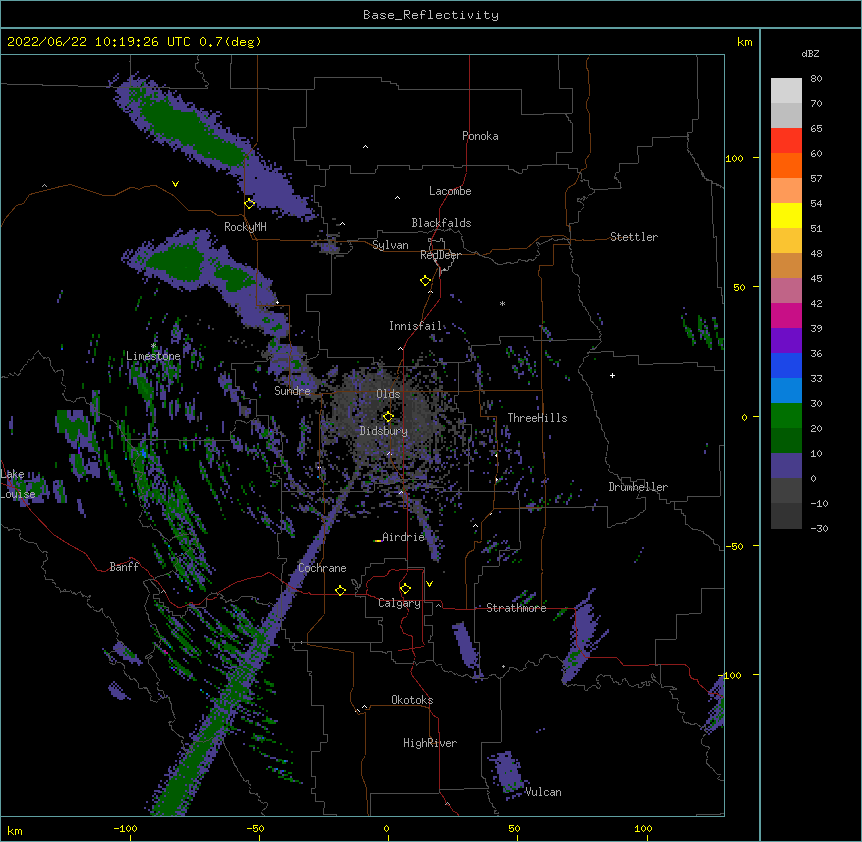This screenshot has width=862, height=842.
Task: Click the Sundre city label
Action: click(292, 391)
